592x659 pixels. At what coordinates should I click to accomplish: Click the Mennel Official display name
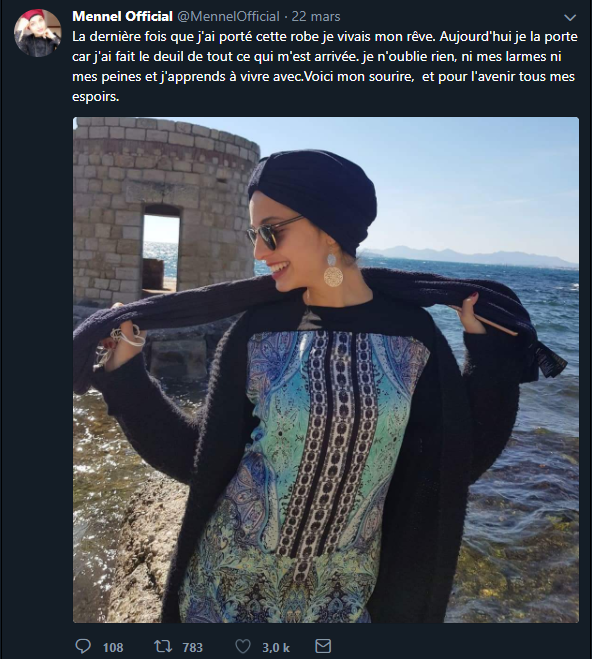[122, 16]
